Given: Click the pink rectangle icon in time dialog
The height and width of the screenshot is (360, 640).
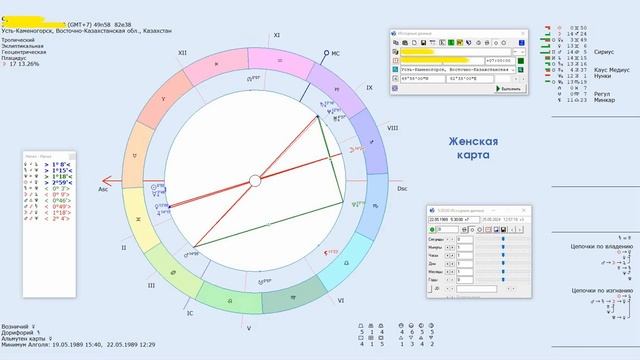Looking at the screenshot, I should [x=488, y=230].
